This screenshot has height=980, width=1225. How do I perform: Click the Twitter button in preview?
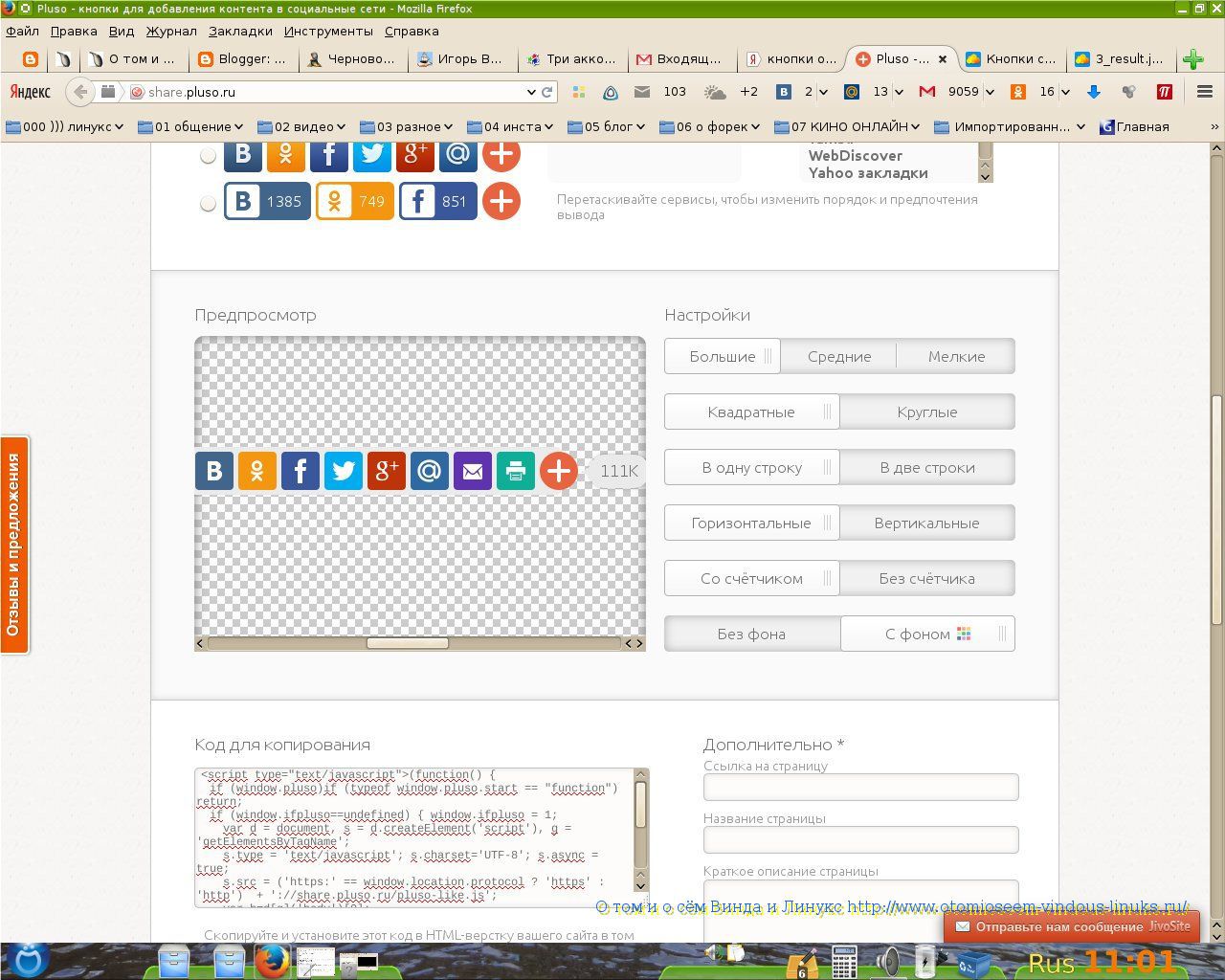[x=344, y=471]
